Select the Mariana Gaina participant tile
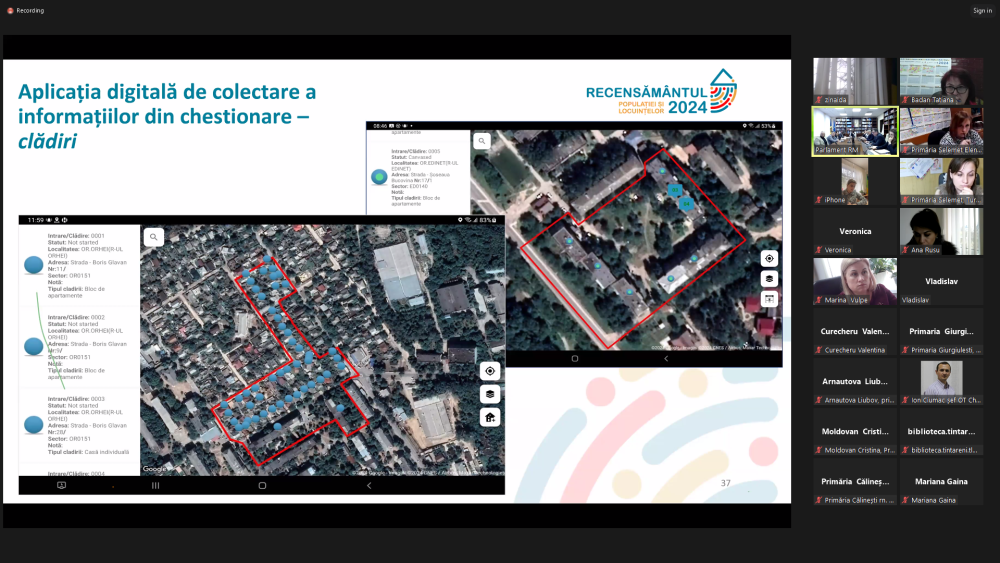Image resolution: width=1000 pixels, height=563 pixels. (x=941, y=481)
